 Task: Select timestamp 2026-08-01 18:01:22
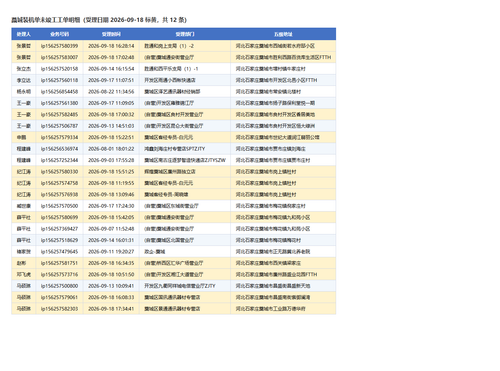(x=111, y=149)
